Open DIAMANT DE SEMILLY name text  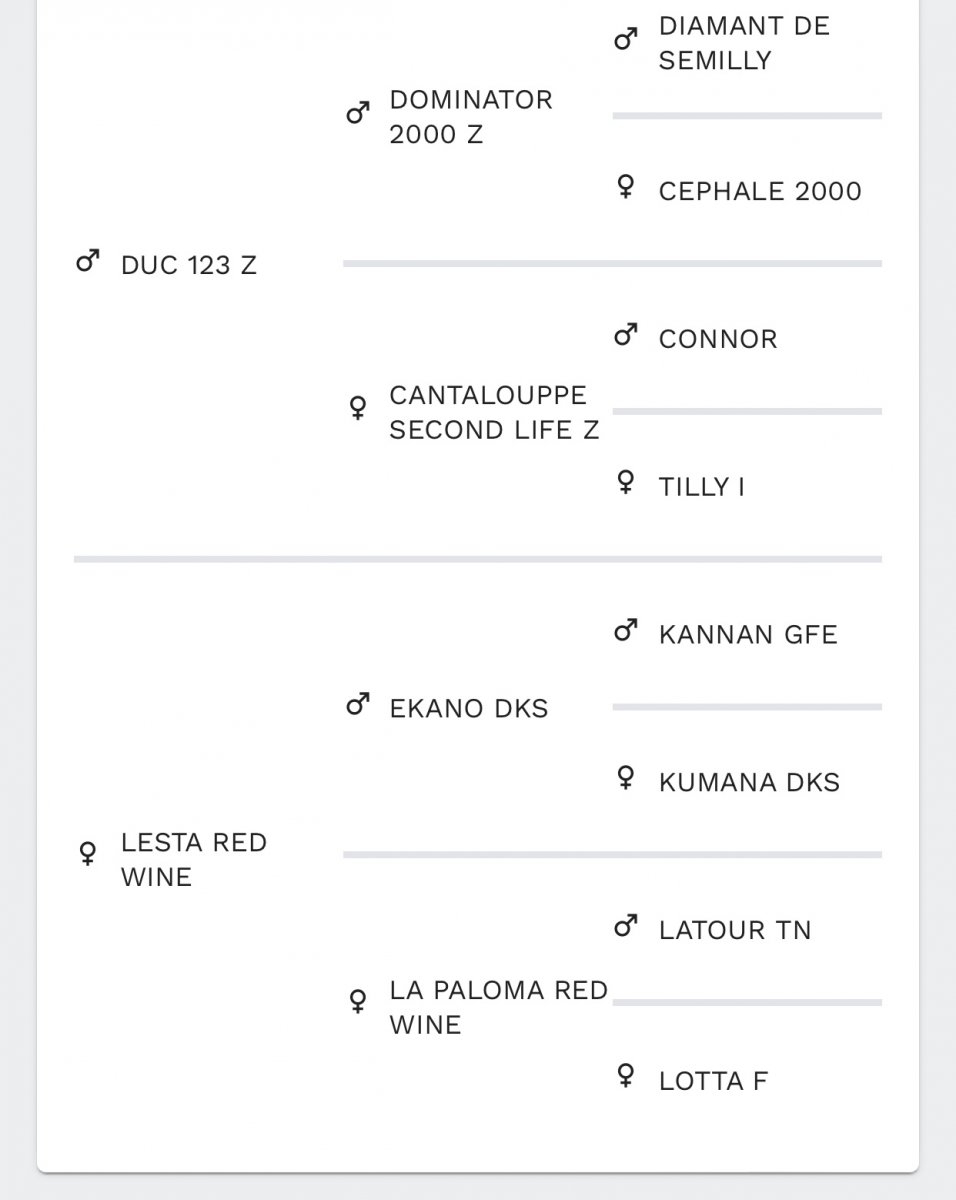pyautogui.click(x=745, y=43)
